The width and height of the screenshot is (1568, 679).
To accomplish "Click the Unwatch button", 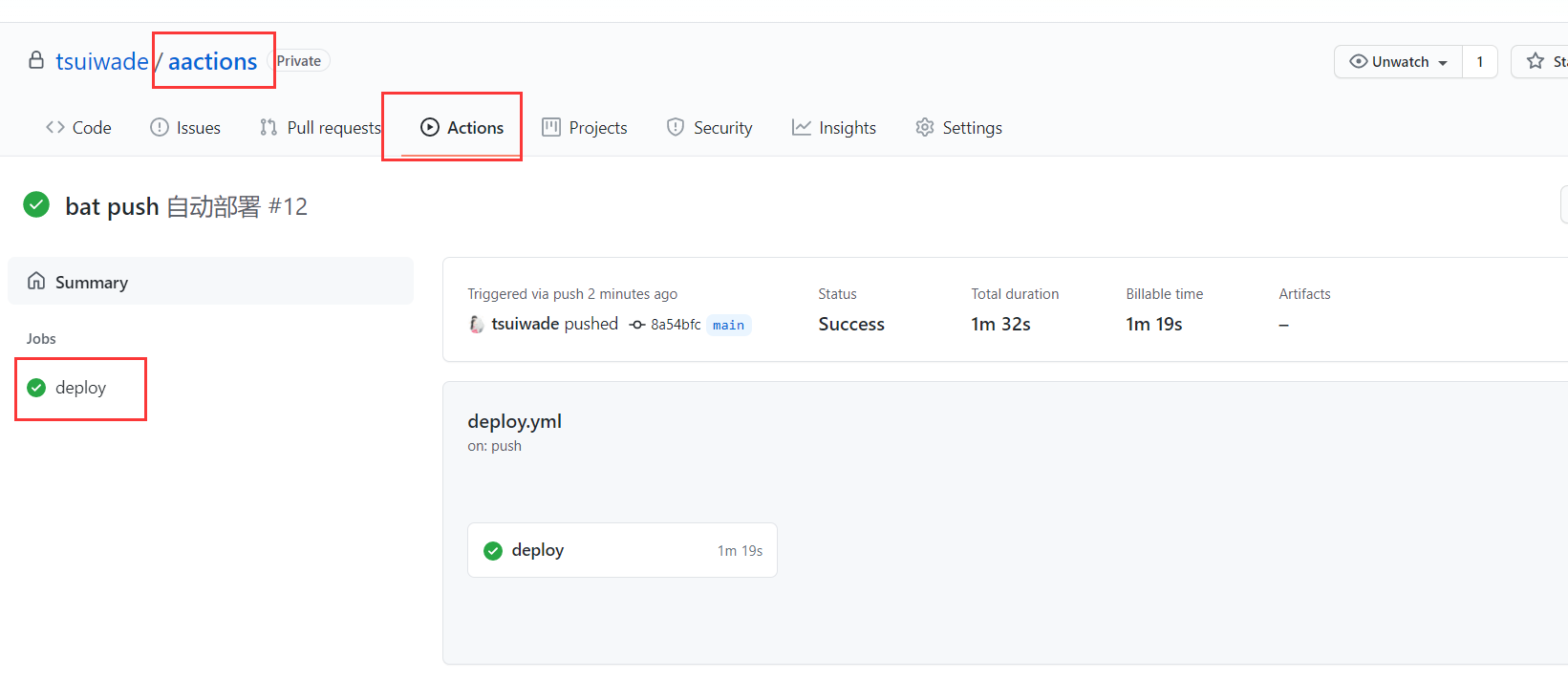I will (x=1398, y=61).
